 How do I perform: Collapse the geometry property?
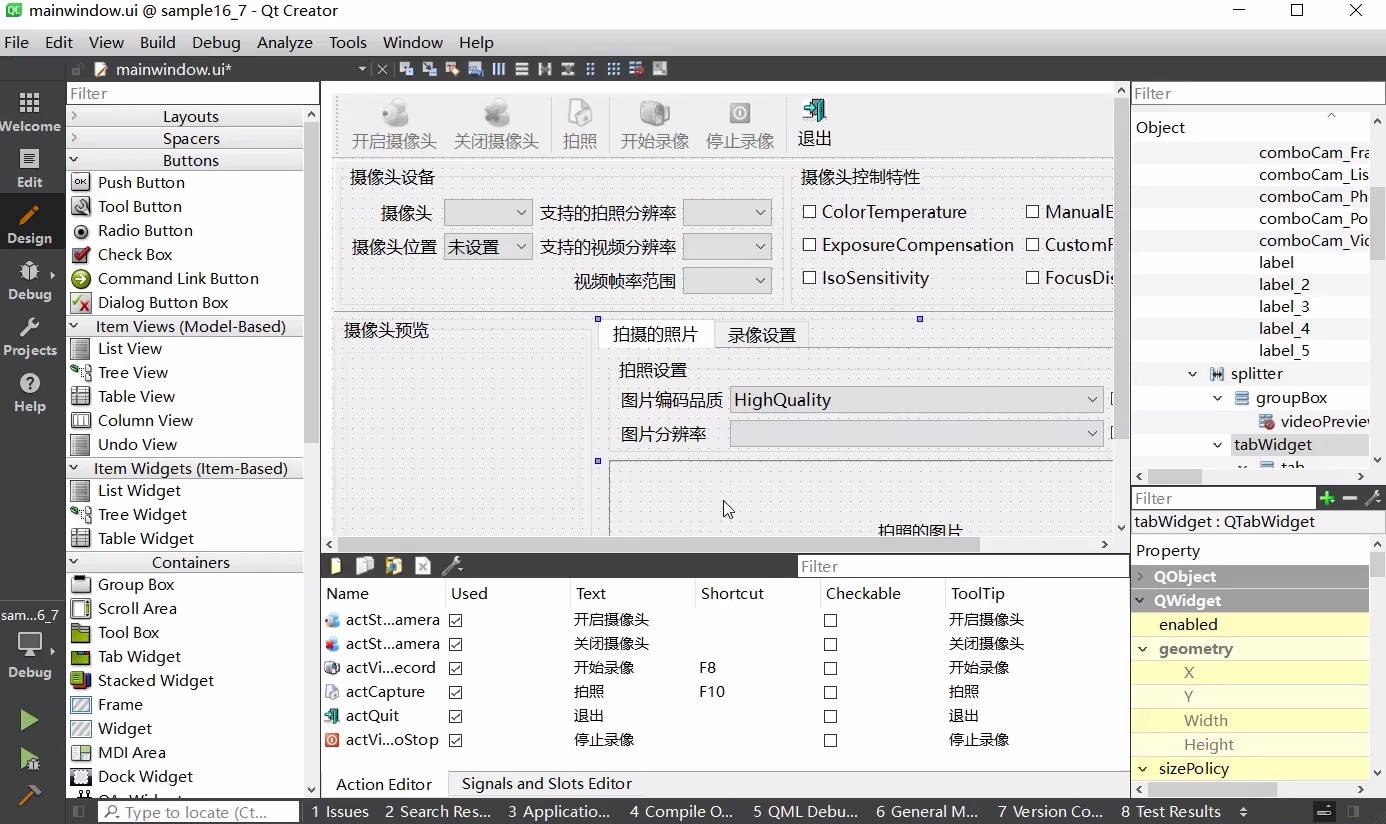pyautogui.click(x=1142, y=648)
